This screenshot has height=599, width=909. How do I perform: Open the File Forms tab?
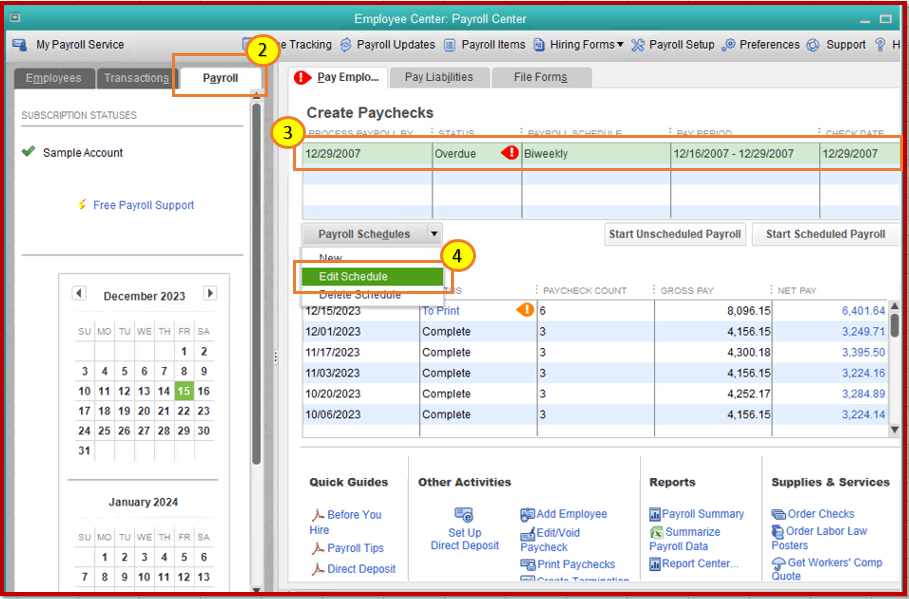click(x=540, y=77)
